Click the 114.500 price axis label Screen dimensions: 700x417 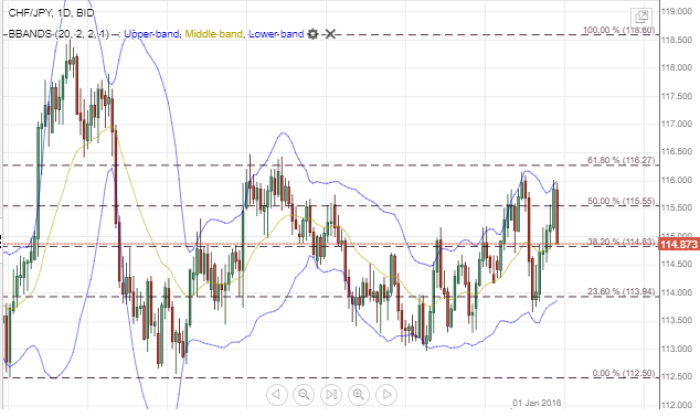pos(677,264)
